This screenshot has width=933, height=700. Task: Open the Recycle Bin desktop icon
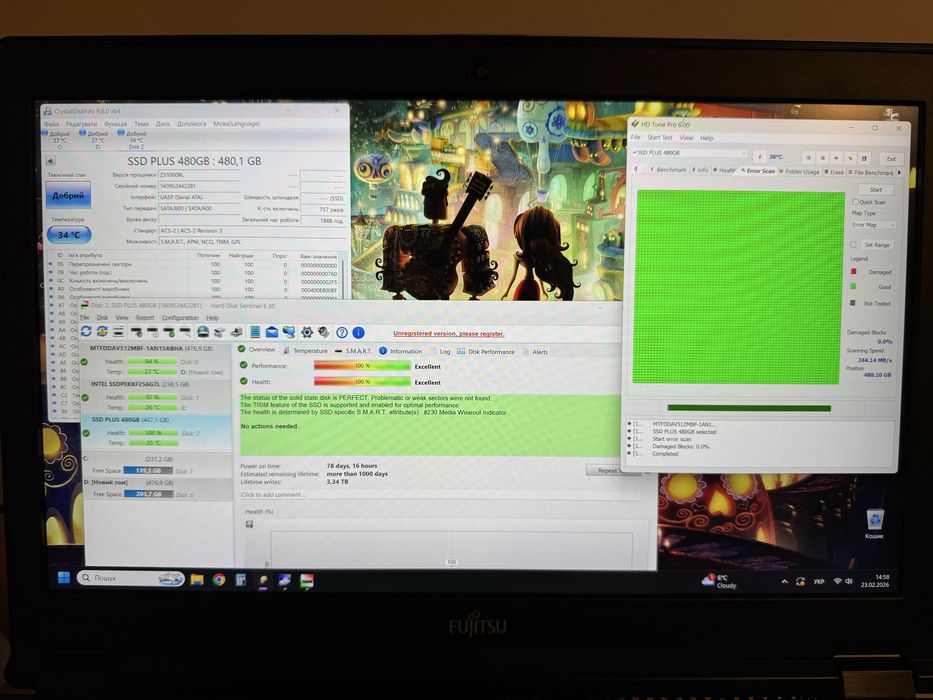pos(875,524)
